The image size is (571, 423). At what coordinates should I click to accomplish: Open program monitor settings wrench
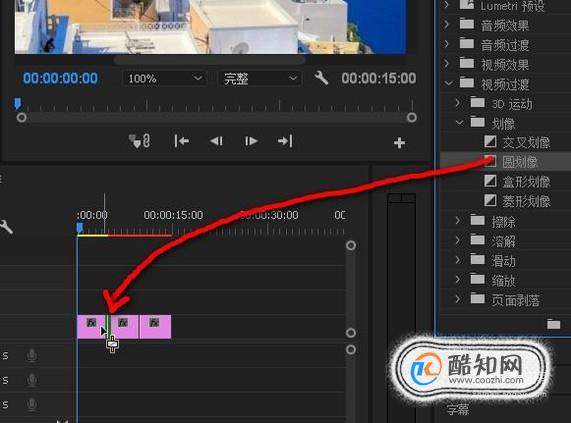pos(321,78)
